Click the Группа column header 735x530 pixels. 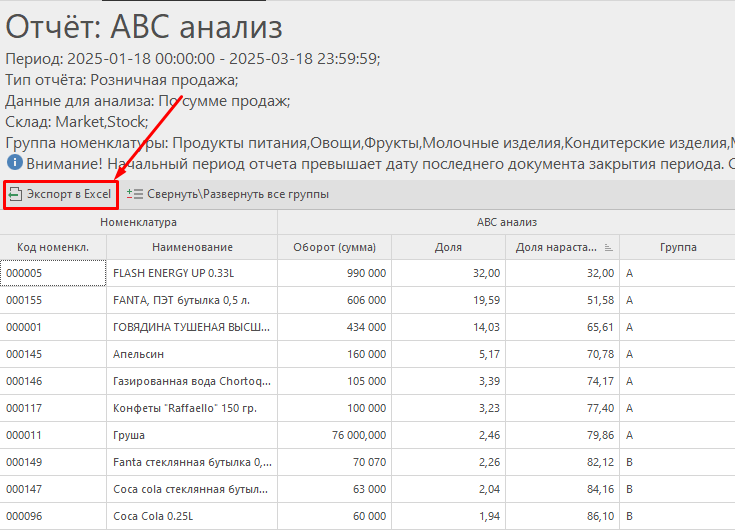coord(678,247)
